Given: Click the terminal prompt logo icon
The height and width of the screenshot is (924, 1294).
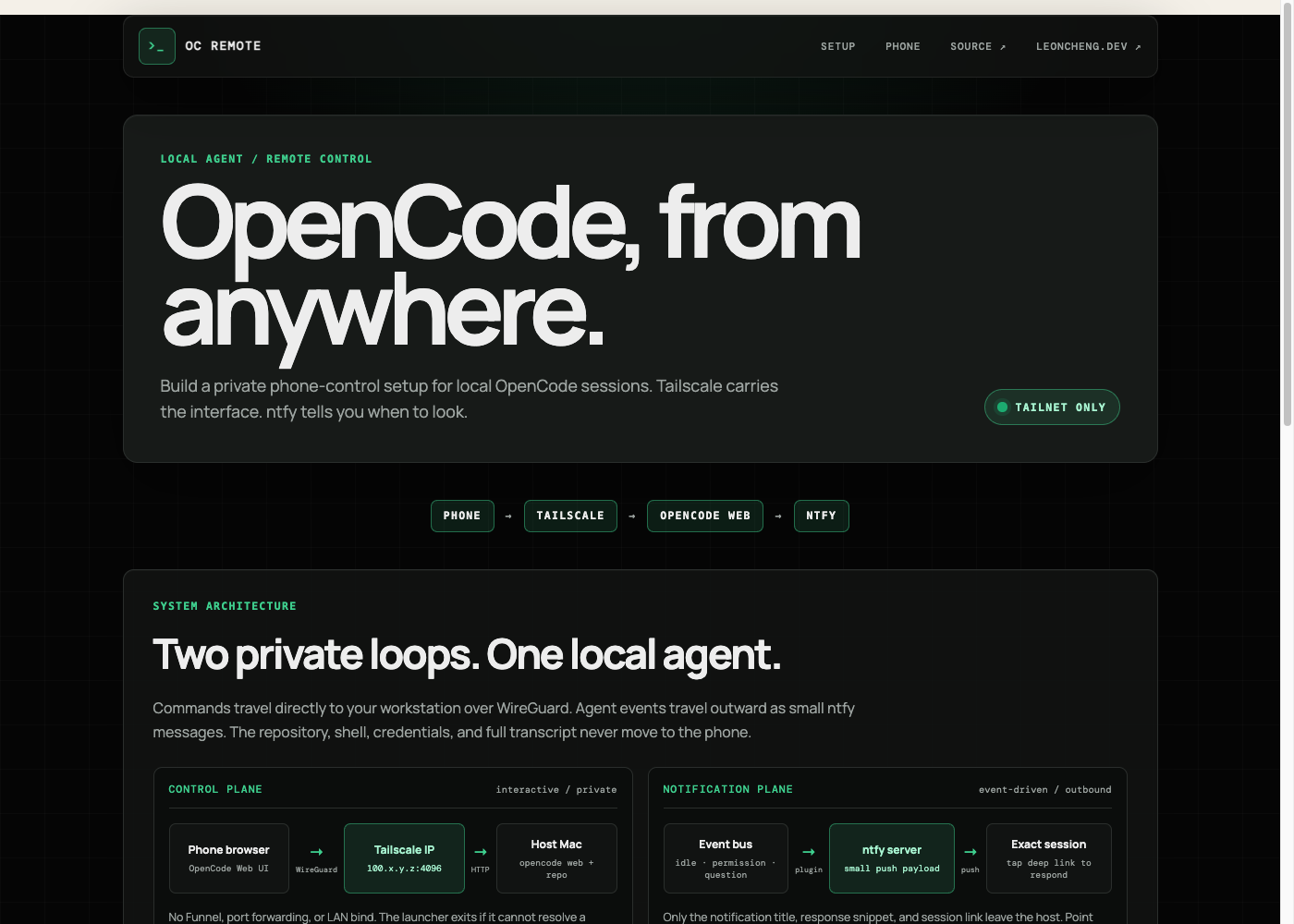Looking at the screenshot, I should point(157,46).
